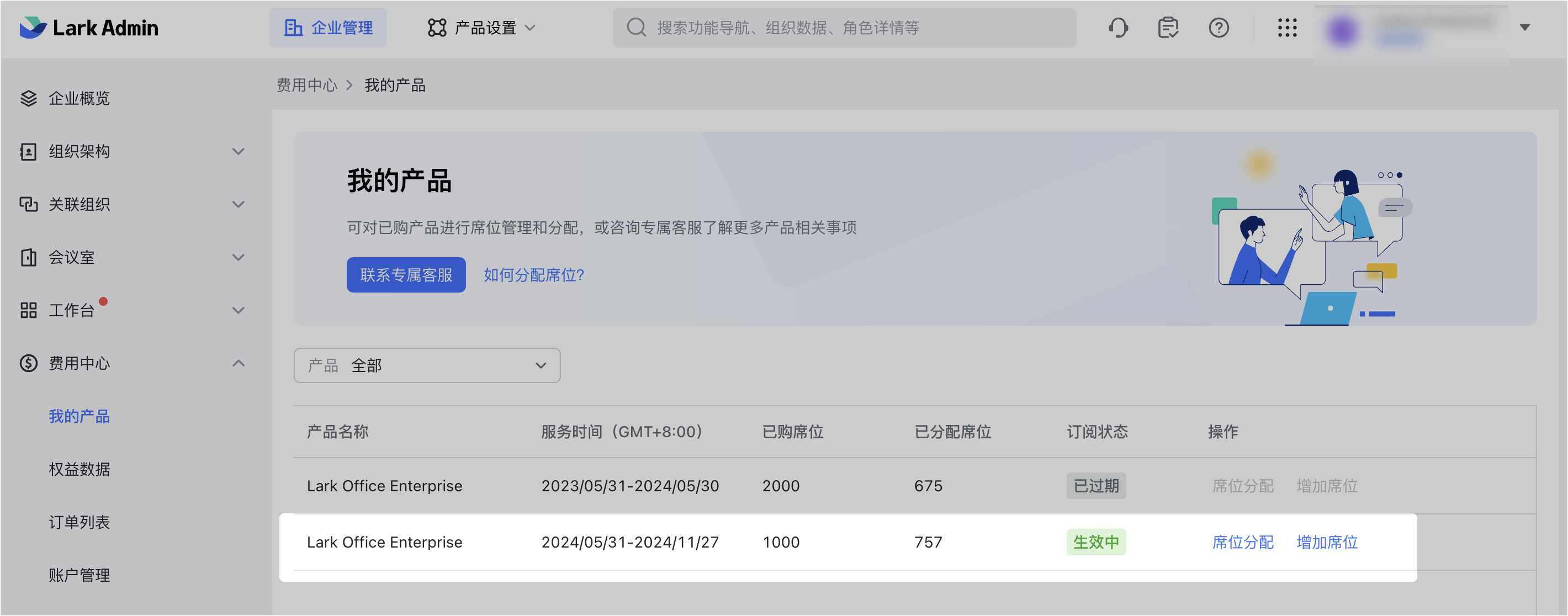Go to 费用中心 in the breadcrumb
The height and width of the screenshot is (616, 1568).
tap(307, 84)
